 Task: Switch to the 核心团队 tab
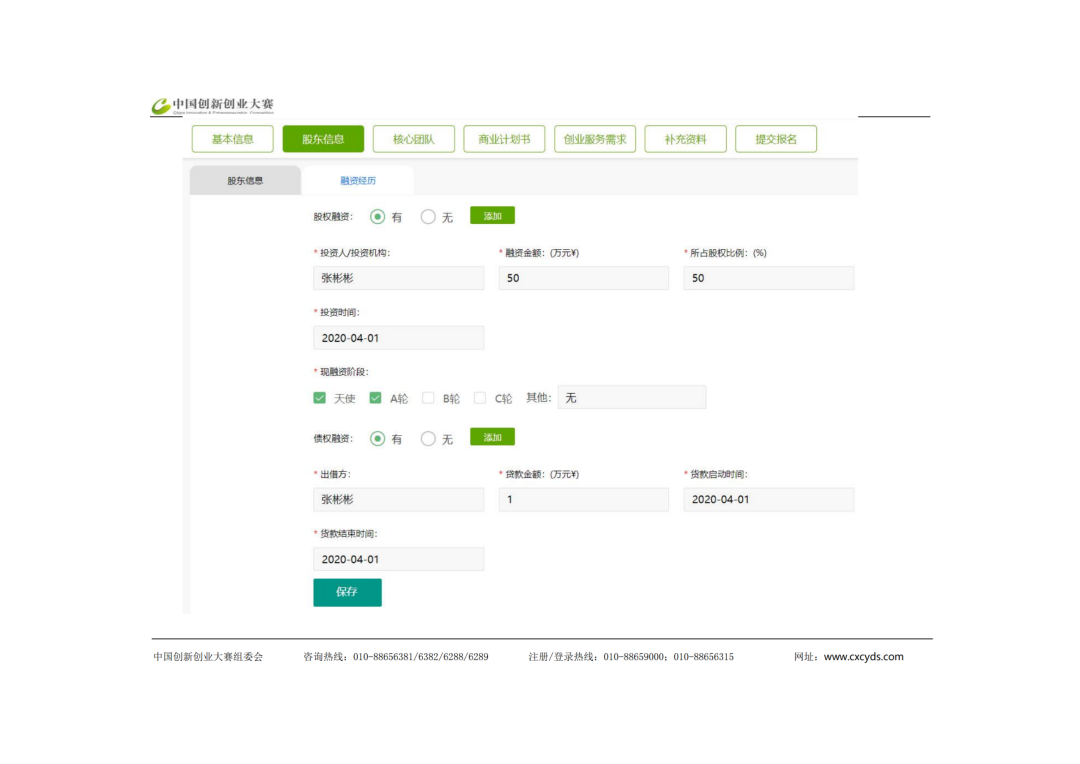tap(413, 139)
